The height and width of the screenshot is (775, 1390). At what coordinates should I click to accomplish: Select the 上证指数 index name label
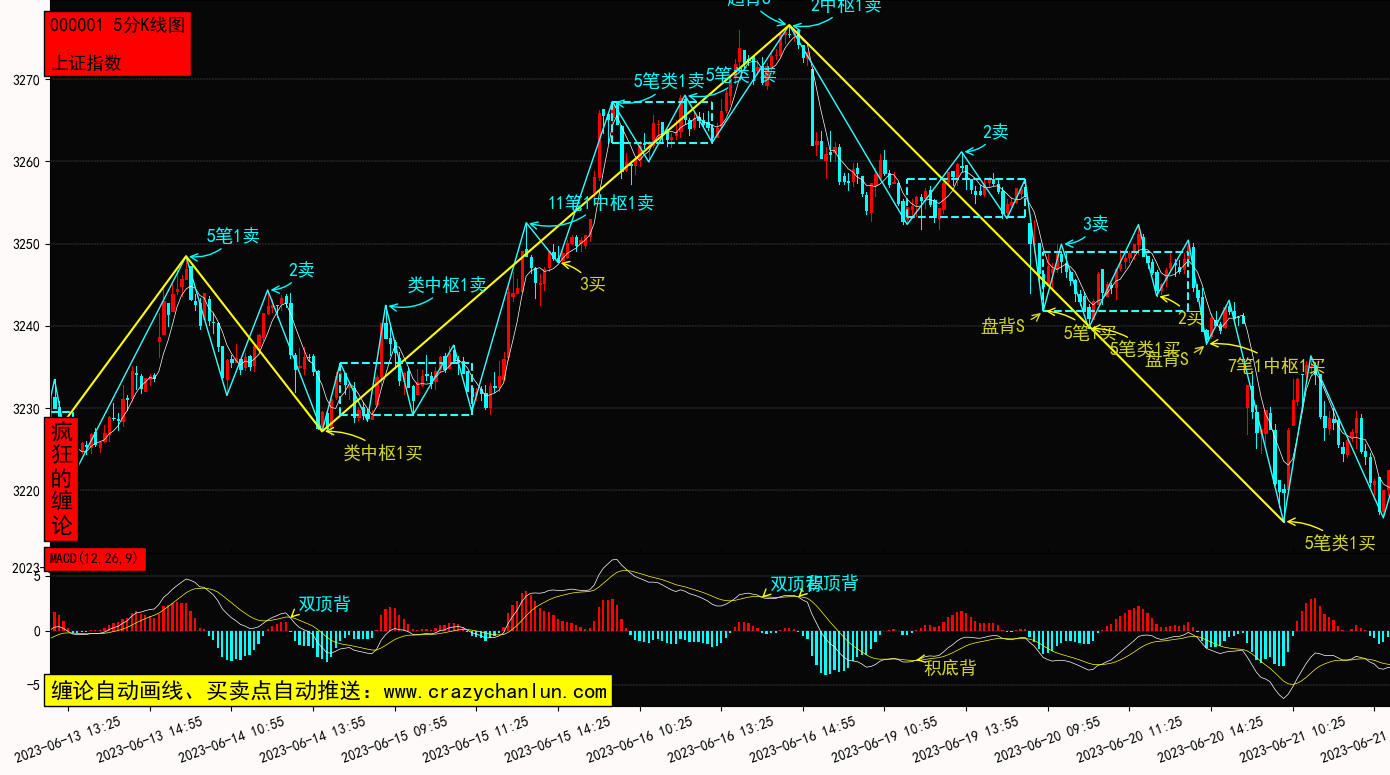tap(87, 62)
